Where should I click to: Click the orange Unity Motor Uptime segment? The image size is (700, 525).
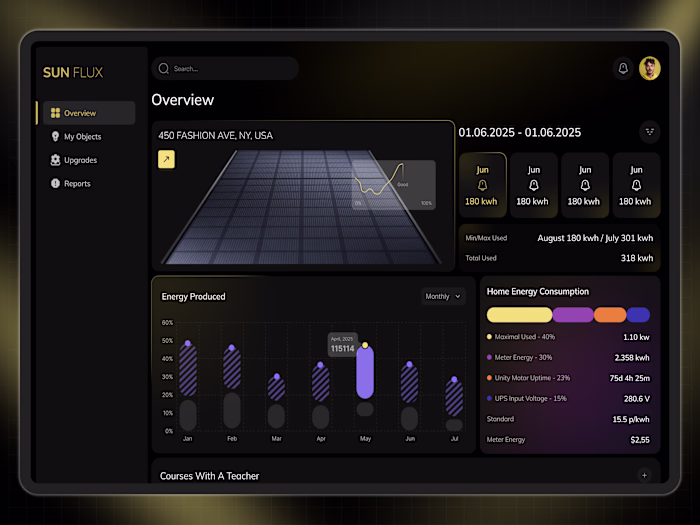click(x=610, y=315)
